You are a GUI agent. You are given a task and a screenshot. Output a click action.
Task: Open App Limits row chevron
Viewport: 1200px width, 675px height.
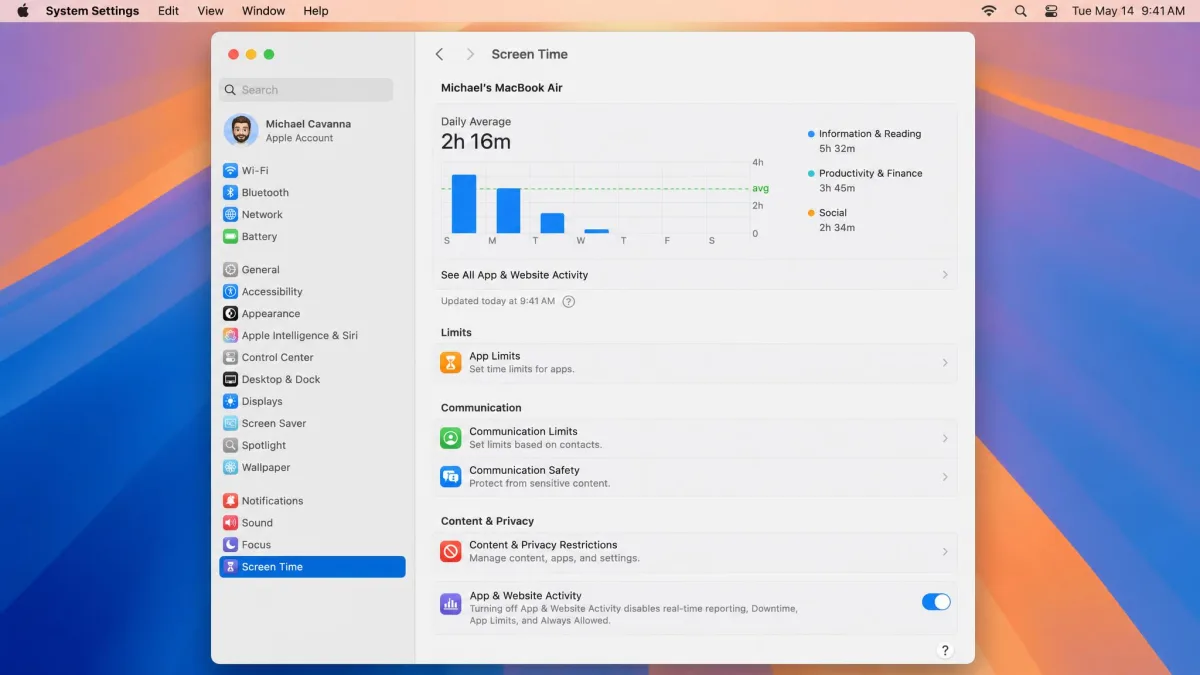(x=945, y=362)
